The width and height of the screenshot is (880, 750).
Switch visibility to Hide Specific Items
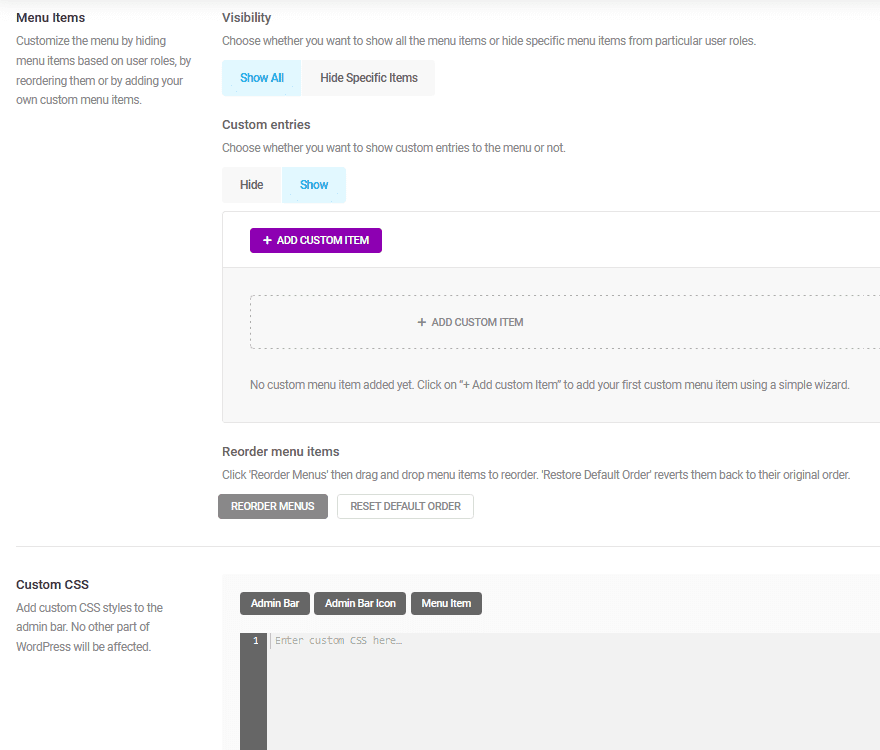[368, 77]
